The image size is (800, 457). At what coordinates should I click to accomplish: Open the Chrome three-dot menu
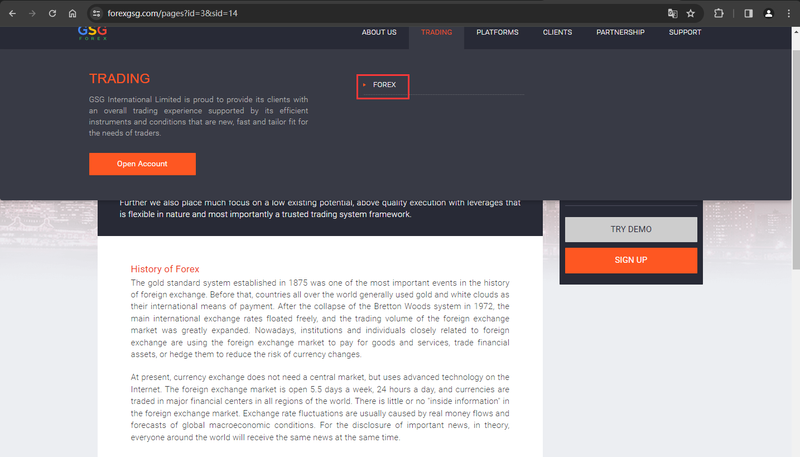(x=789, y=13)
